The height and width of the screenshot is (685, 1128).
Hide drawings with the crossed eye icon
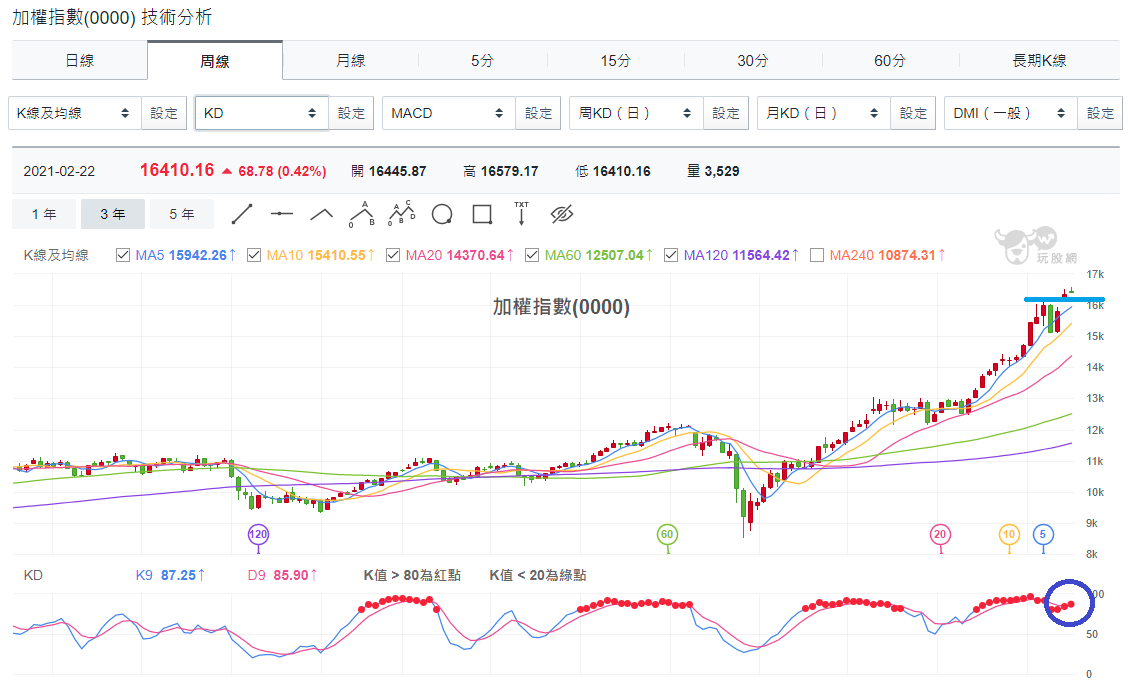(562, 214)
